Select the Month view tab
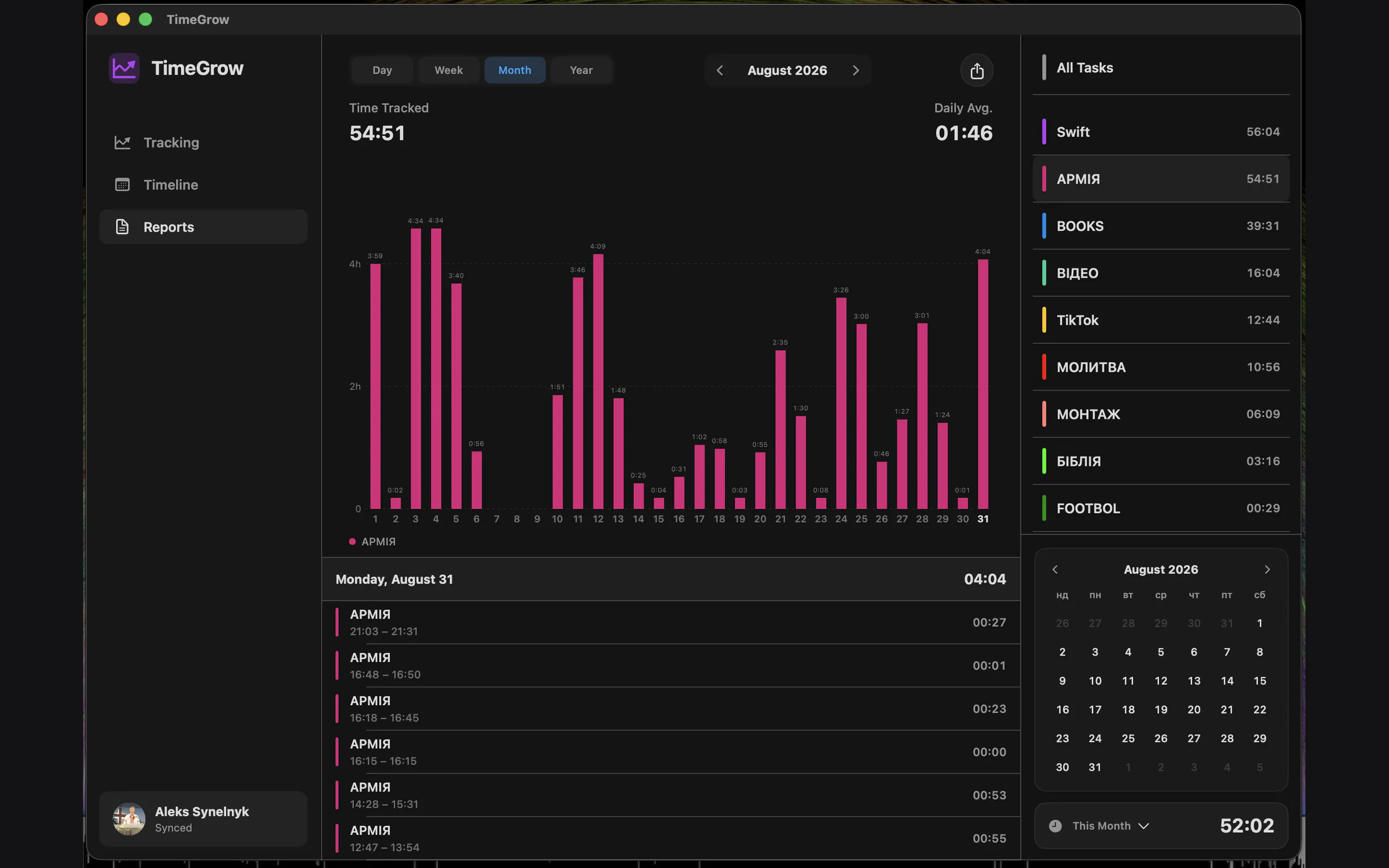Viewport: 1389px width, 868px height. pyautogui.click(x=514, y=70)
